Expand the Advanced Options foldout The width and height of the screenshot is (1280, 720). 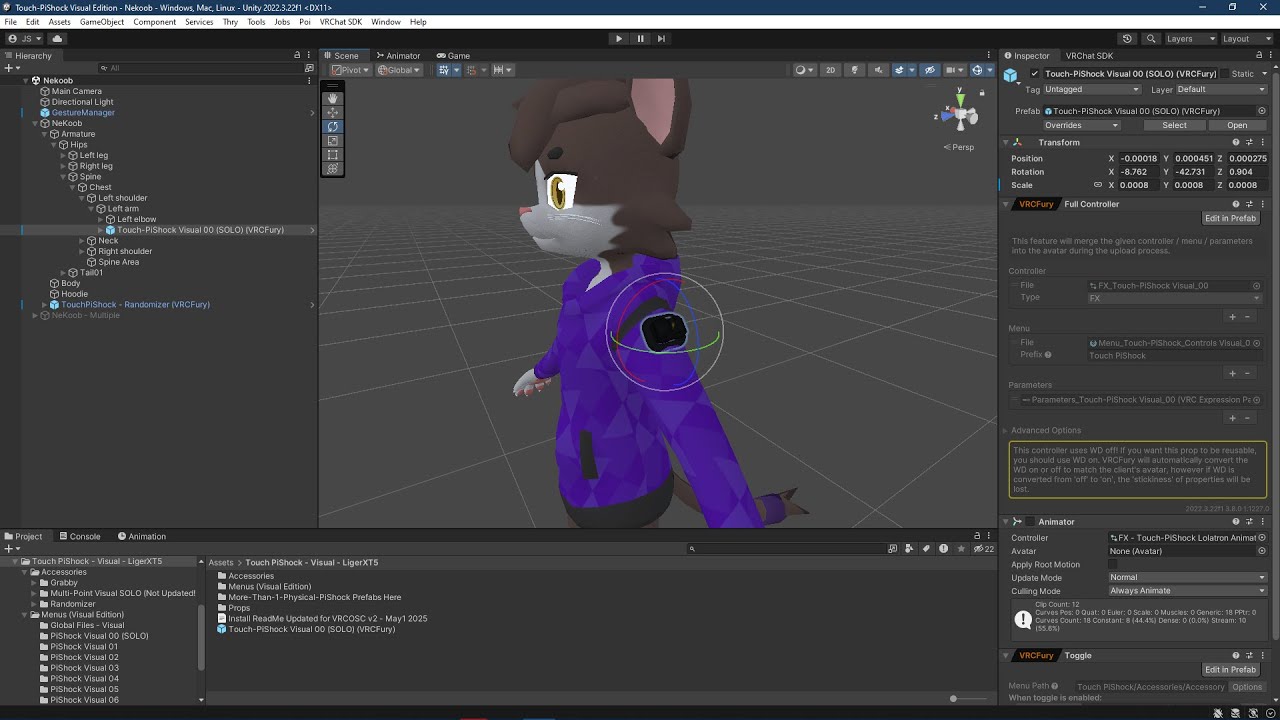[x=1006, y=431]
